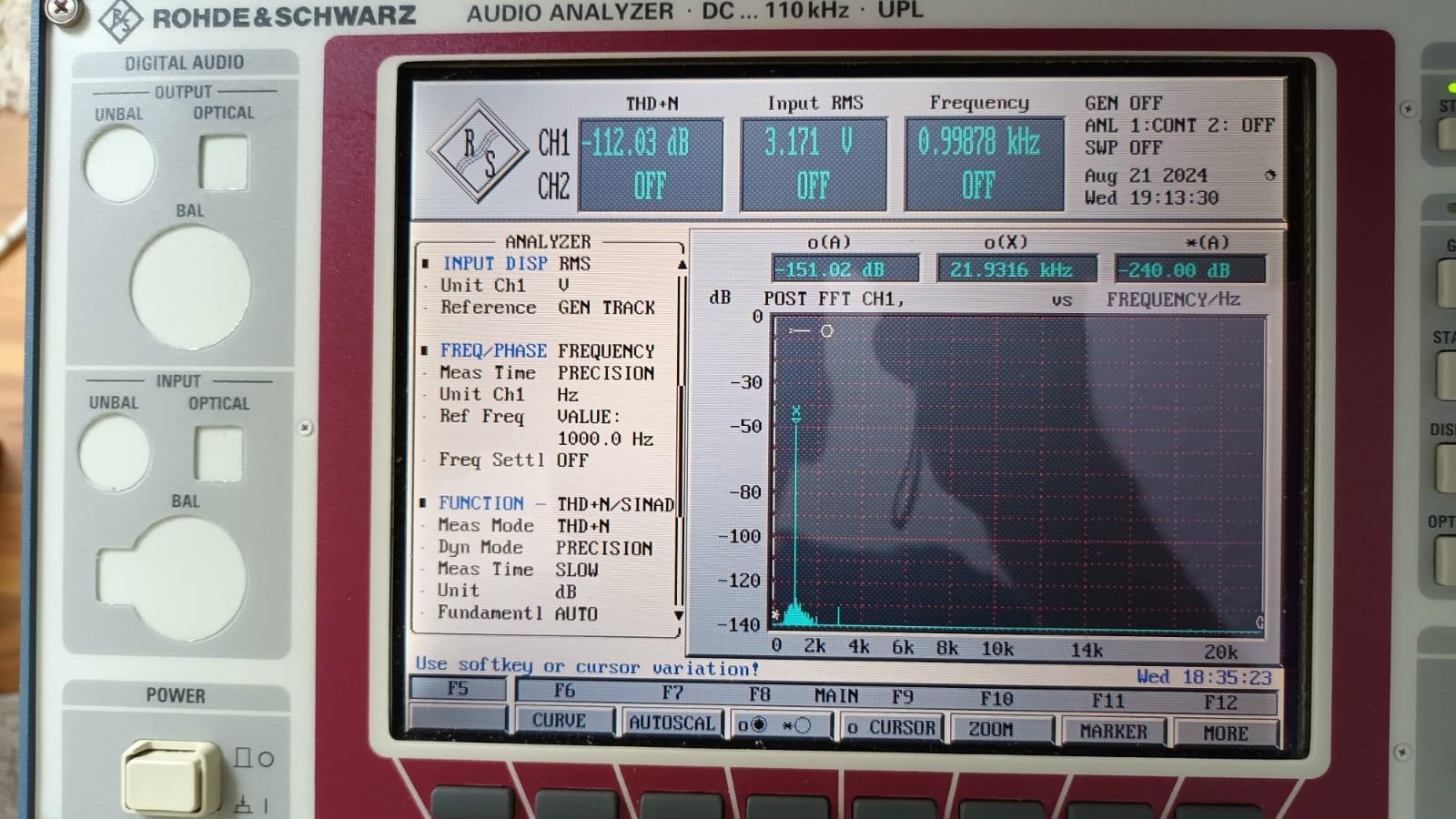
Task: Click the o CURSOR softkey
Action: pyautogui.click(x=891, y=727)
